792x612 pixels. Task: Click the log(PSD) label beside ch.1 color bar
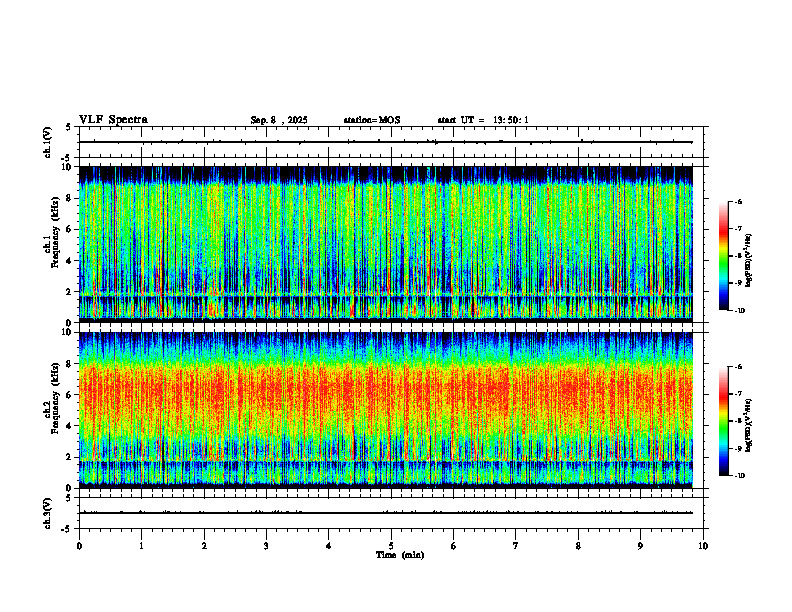click(x=749, y=261)
